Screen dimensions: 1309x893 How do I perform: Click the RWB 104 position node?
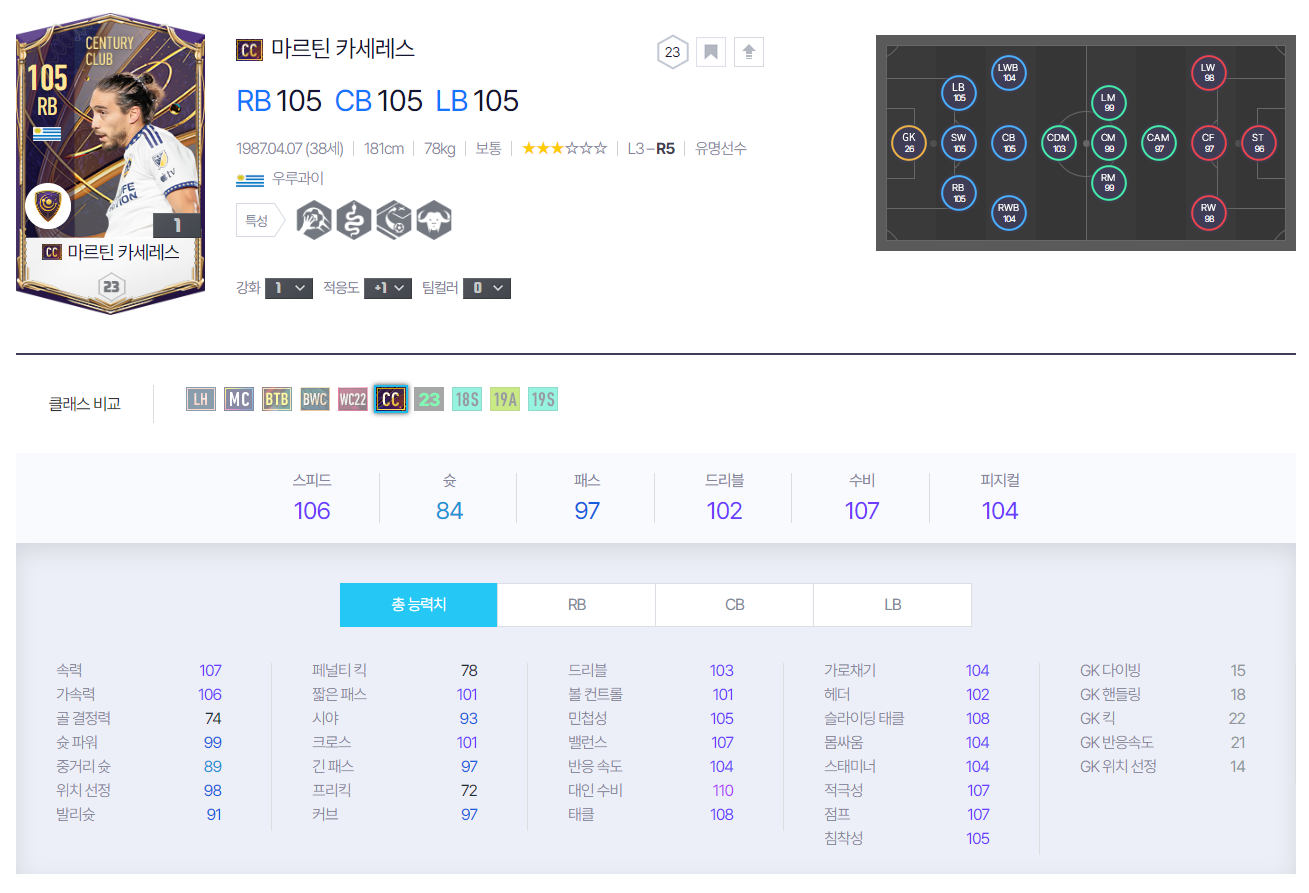(x=1009, y=213)
